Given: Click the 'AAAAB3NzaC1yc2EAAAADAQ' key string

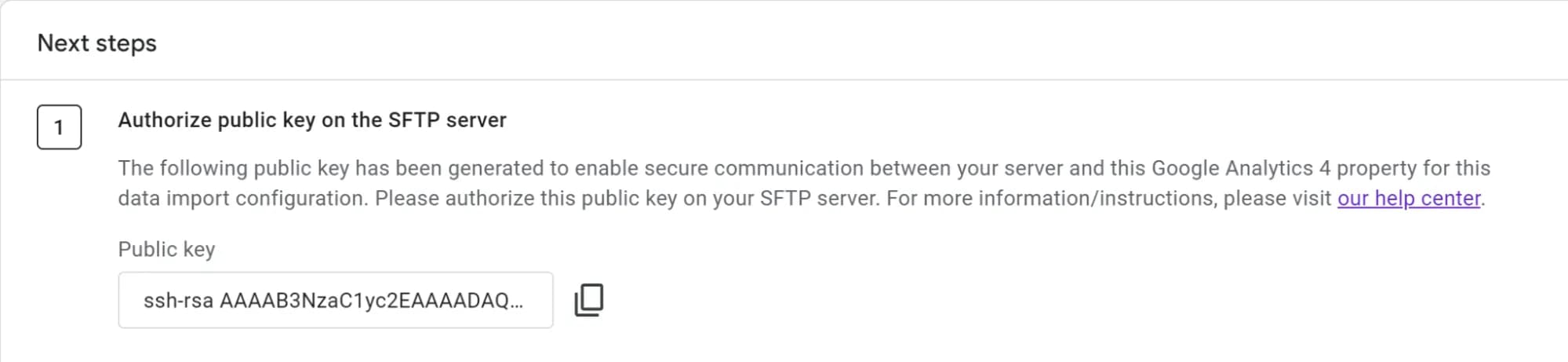Looking at the screenshot, I should 365,301.
